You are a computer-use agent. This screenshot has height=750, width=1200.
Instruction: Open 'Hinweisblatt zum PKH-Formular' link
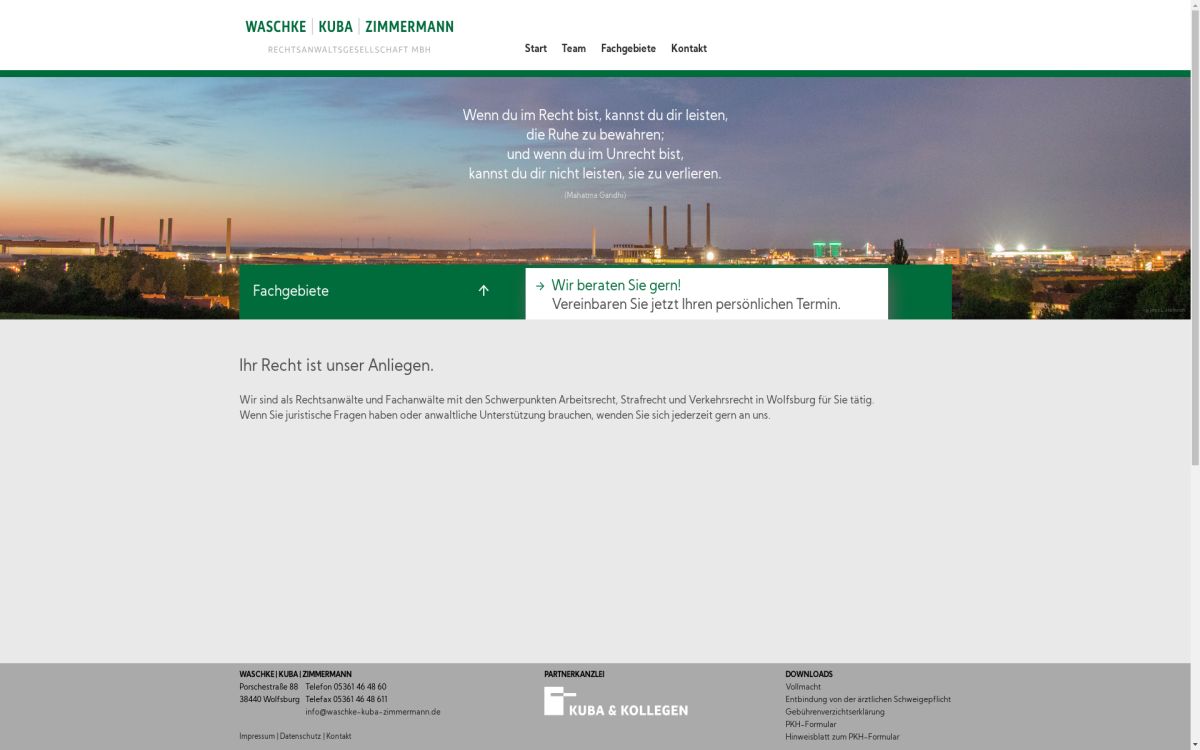(841, 737)
